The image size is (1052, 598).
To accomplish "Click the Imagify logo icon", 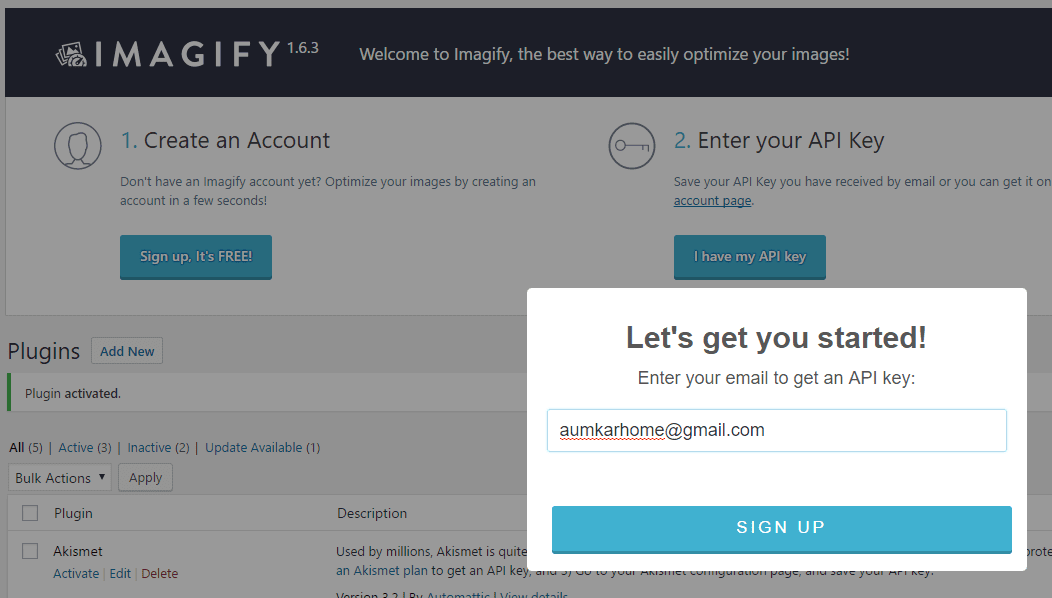I will click(x=71, y=54).
